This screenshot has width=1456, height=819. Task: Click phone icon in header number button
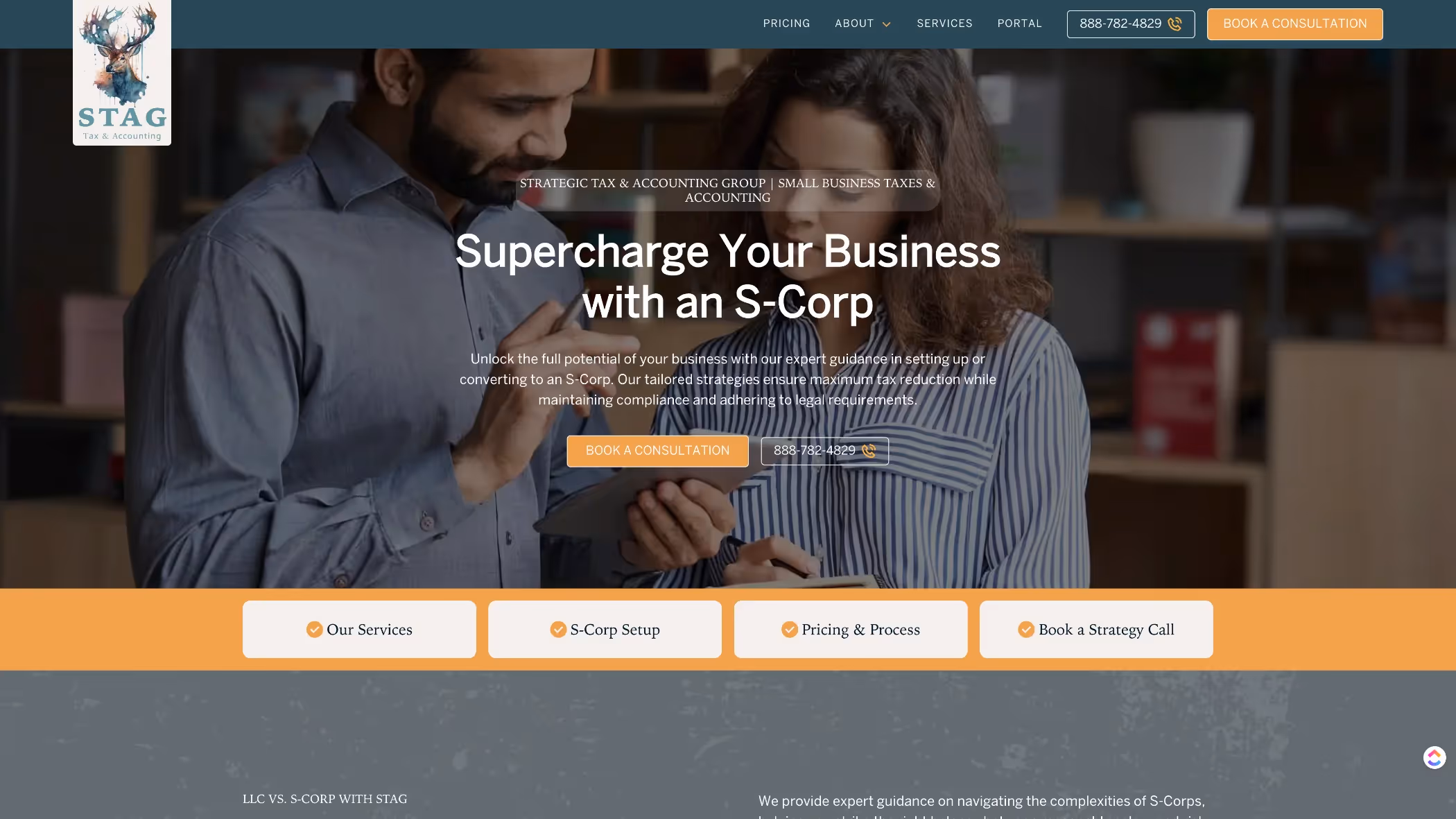(x=1175, y=24)
